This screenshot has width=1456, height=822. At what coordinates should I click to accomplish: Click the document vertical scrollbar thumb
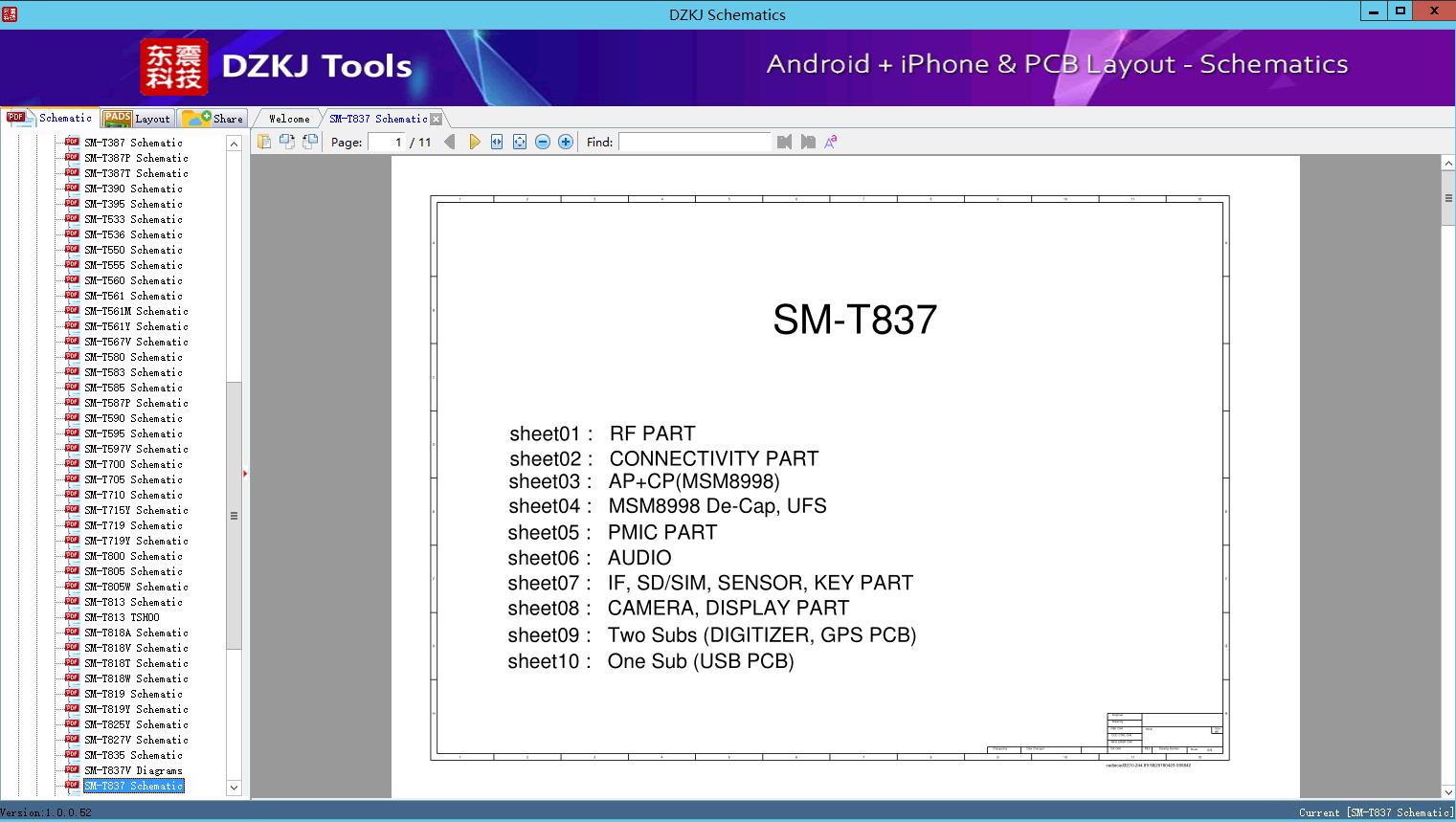(1448, 198)
